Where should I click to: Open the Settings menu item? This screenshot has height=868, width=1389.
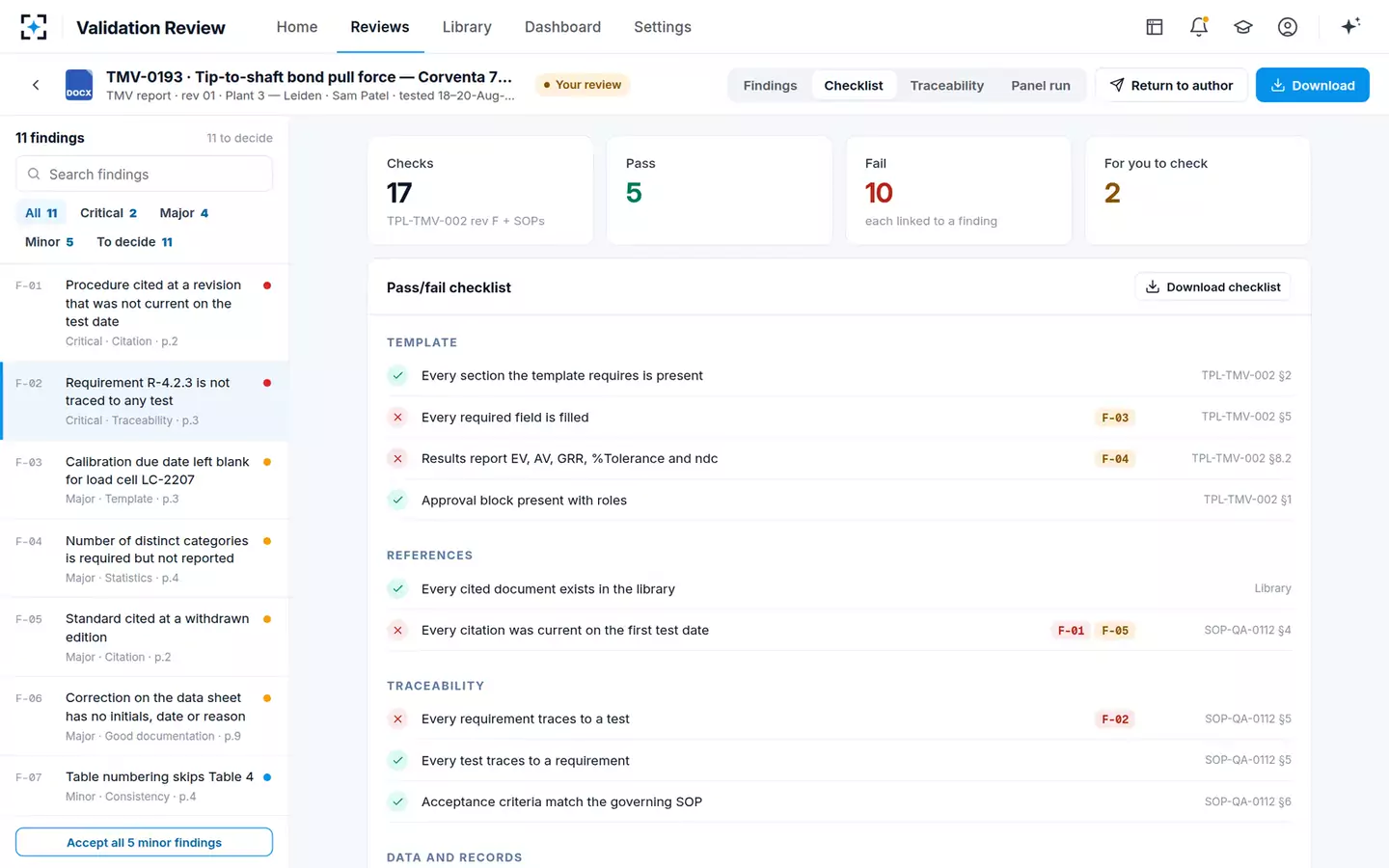[x=663, y=27]
